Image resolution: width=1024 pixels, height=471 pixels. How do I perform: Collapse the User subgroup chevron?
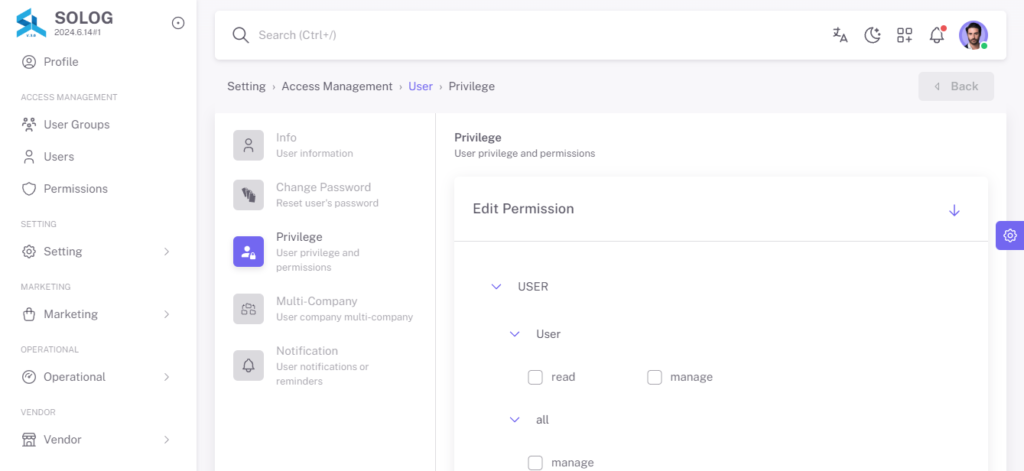[515, 334]
